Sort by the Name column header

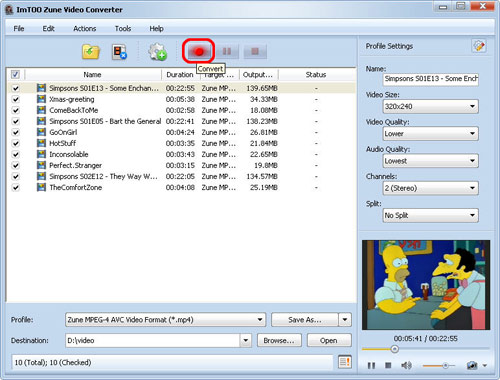pyautogui.click(x=92, y=75)
